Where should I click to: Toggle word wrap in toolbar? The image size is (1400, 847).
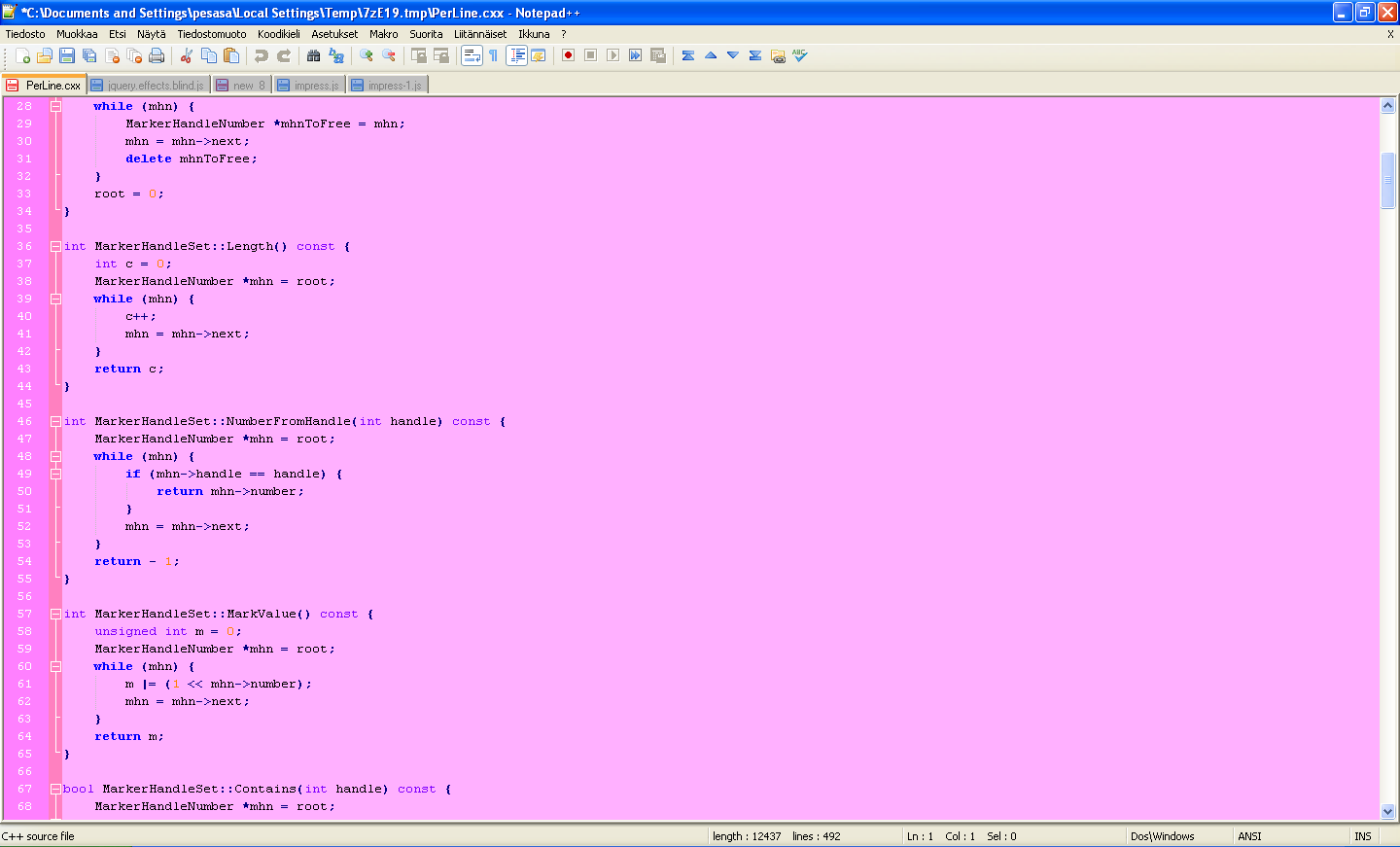(472, 55)
